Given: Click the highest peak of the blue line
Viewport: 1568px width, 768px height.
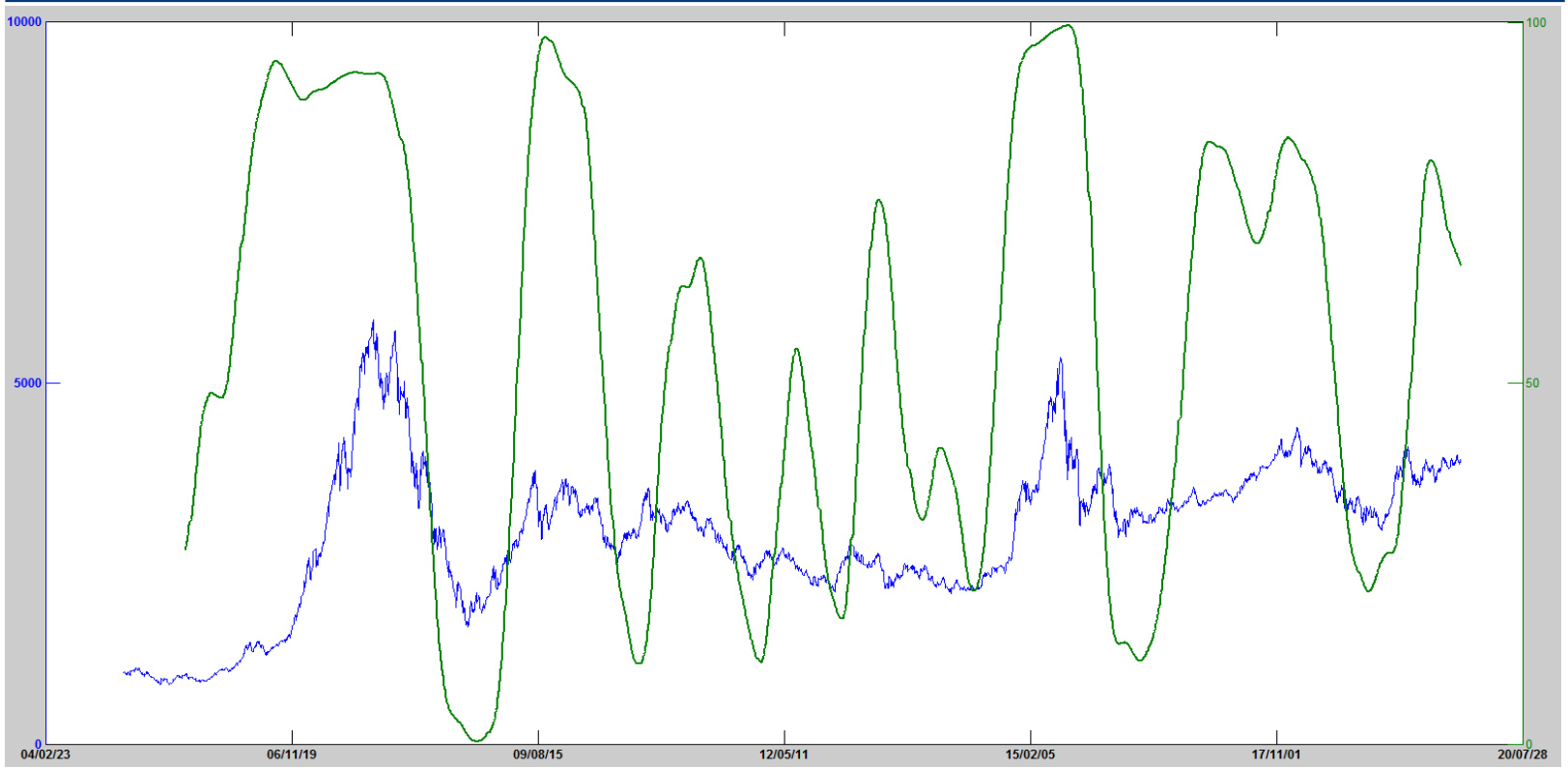Looking at the screenshot, I should pyautogui.click(x=374, y=322).
